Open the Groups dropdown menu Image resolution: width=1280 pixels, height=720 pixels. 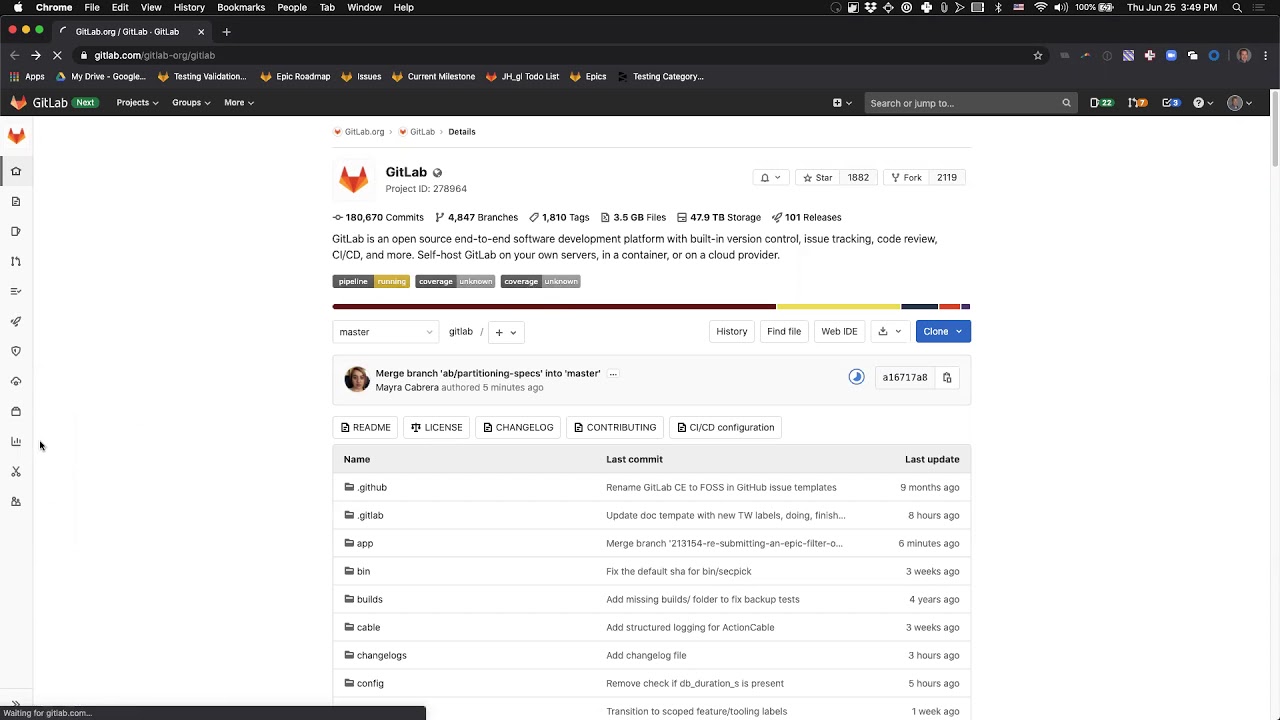click(191, 102)
